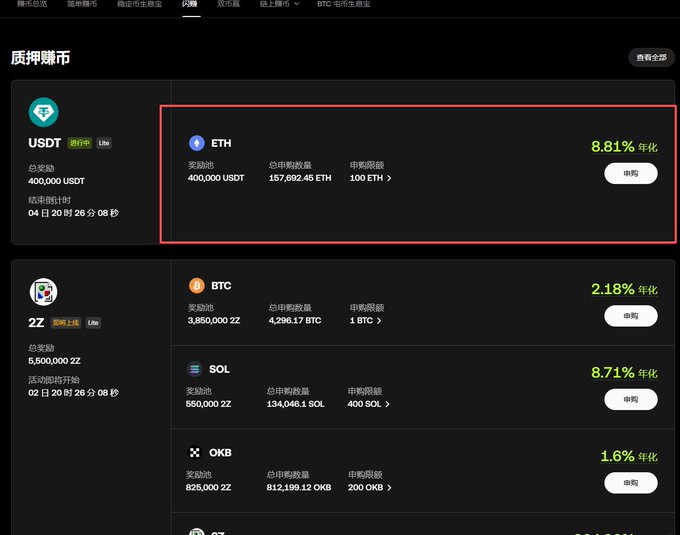Viewport: 680px width, 535px height.
Task: Click the OKB pool name label
Action: pyautogui.click(x=220, y=453)
